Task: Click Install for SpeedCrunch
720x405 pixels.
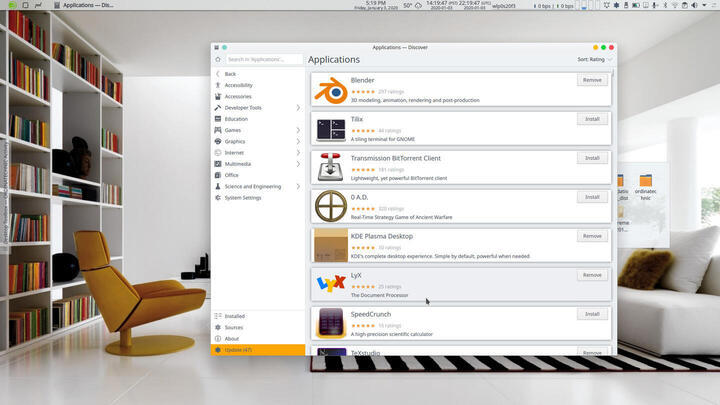Action: 592,314
